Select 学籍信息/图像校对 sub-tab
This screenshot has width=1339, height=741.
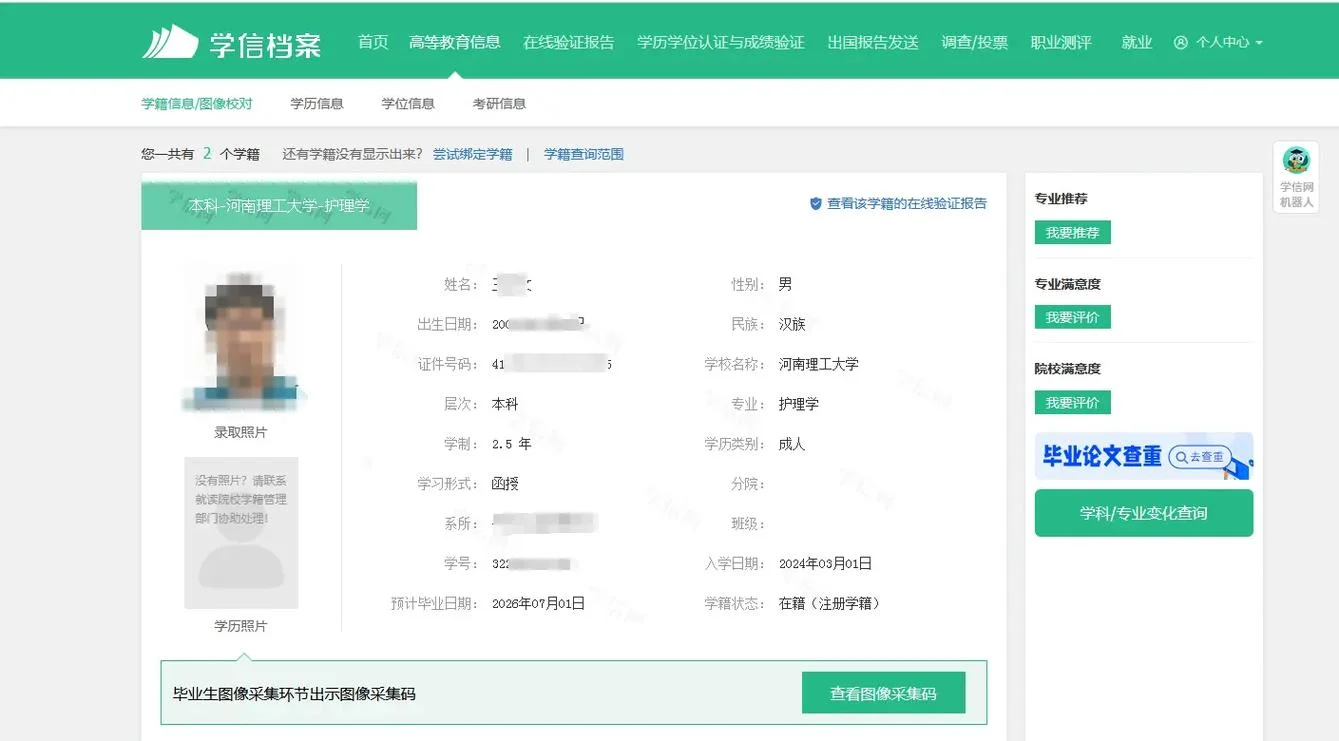click(x=197, y=103)
